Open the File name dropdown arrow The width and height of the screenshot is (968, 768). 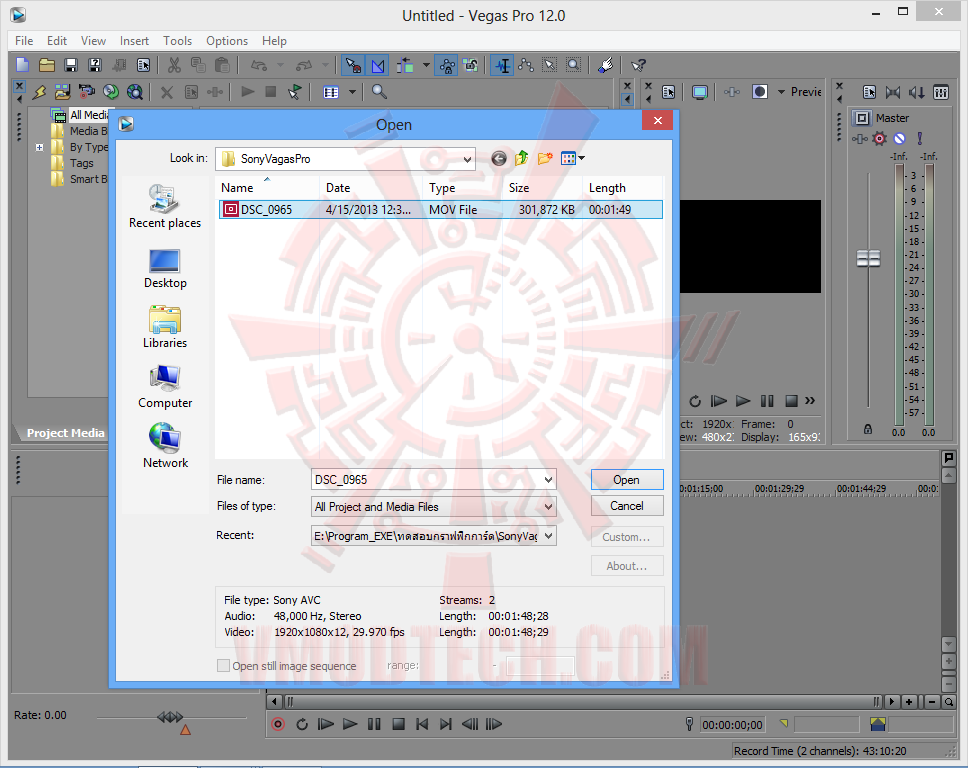point(548,480)
